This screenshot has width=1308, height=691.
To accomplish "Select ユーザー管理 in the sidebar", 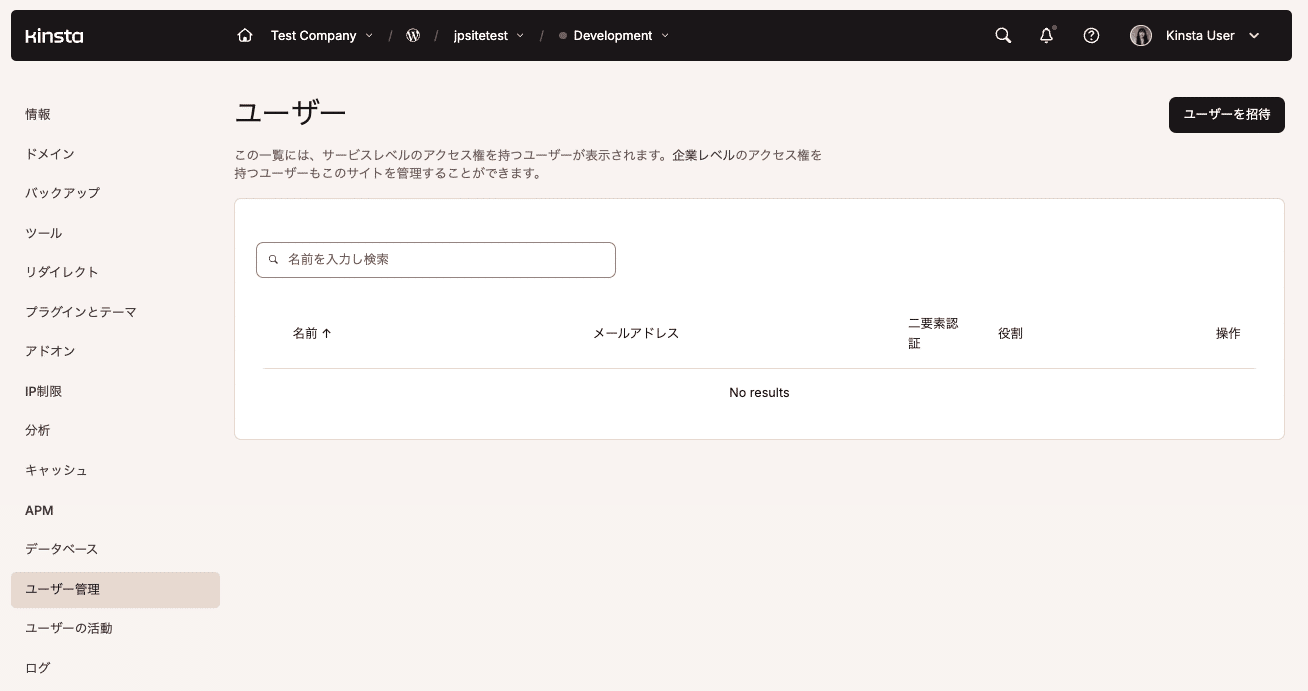I will coord(62,589).
